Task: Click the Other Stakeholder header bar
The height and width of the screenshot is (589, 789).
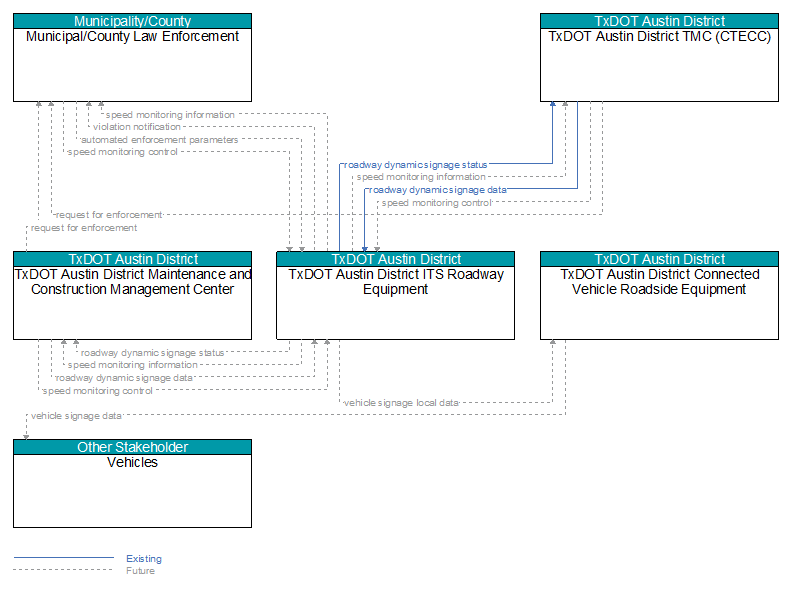Action: [x=132, y=447]
